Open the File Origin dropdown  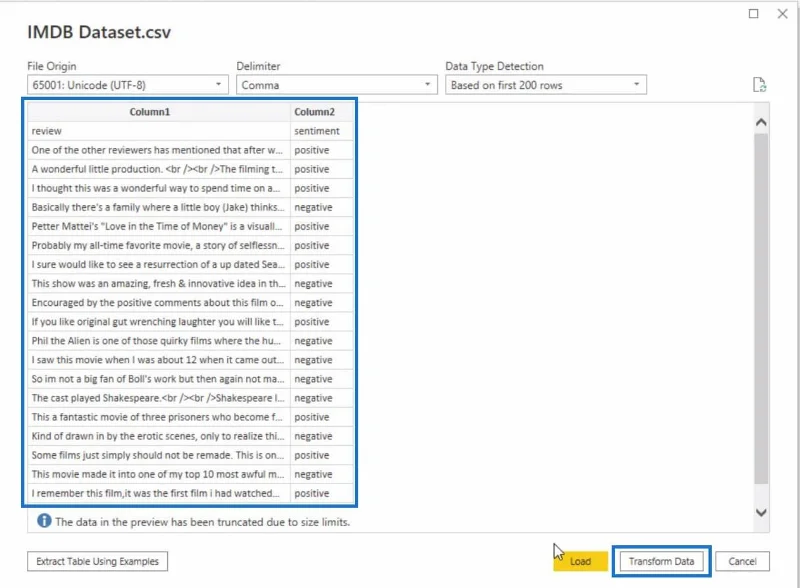coord(128,85)
